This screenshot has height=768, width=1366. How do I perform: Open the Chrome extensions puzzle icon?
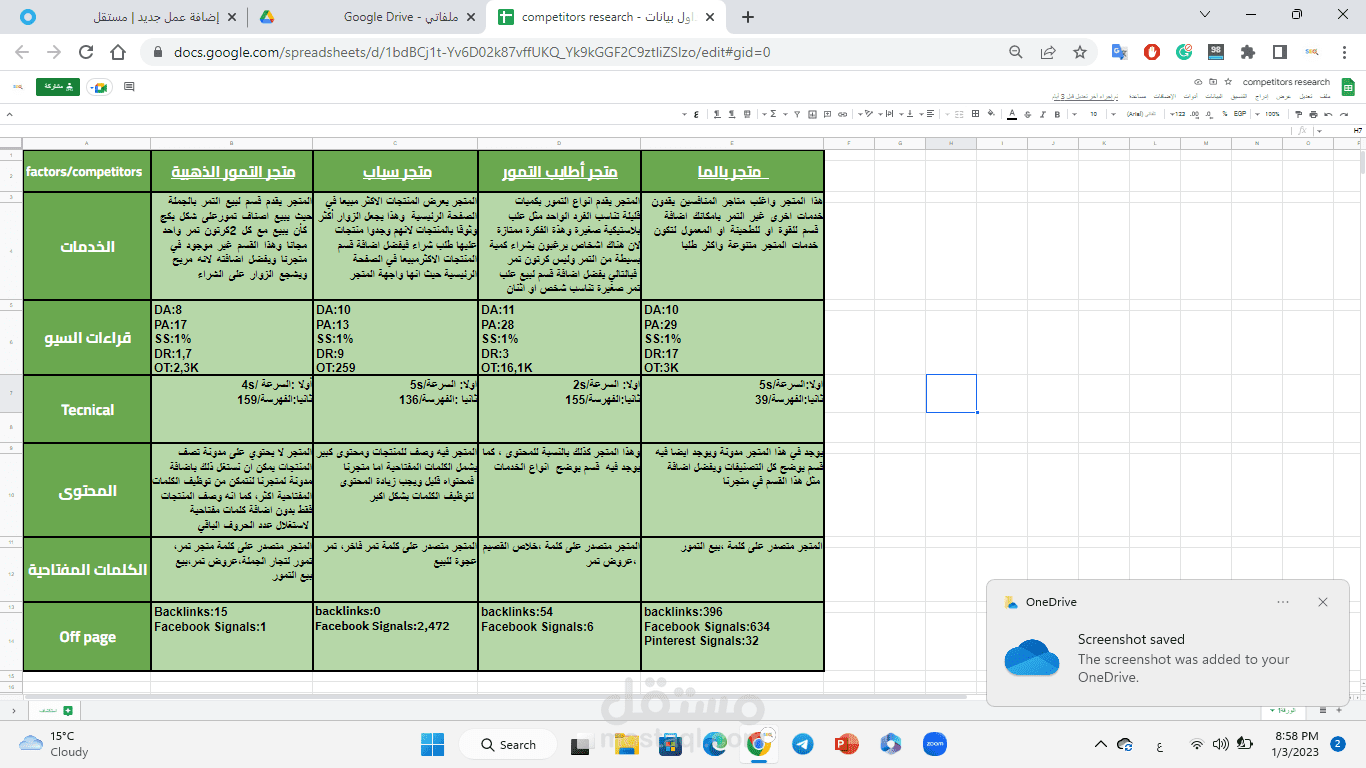tap(1248, 52)
